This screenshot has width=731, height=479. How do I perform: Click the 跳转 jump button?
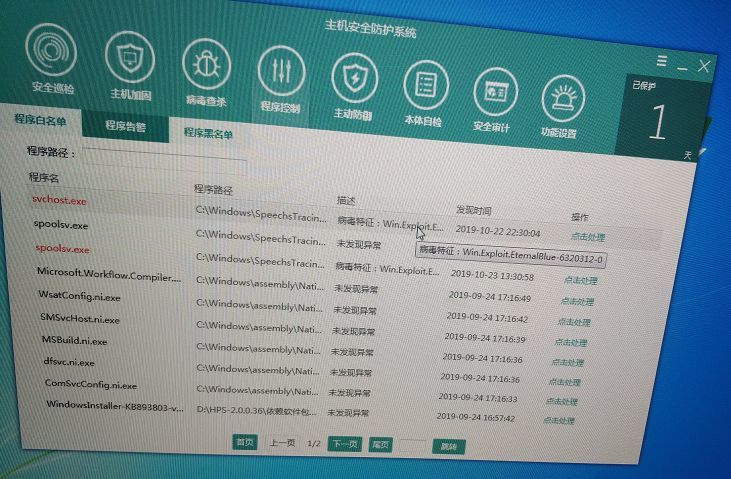(448, 447)
